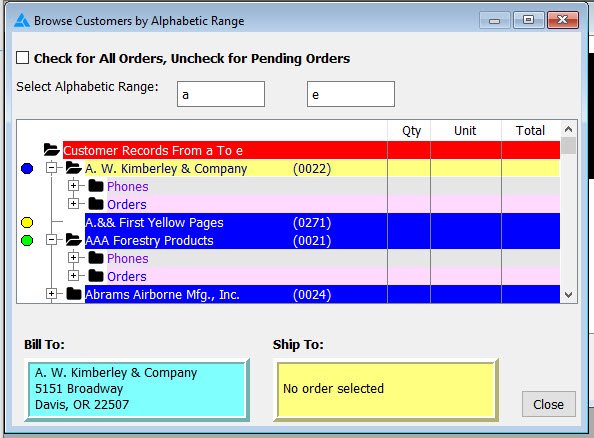The height and width of the screenshot is (438, 594).
Task: Check the All Orders checkbox
Action: 22,58
